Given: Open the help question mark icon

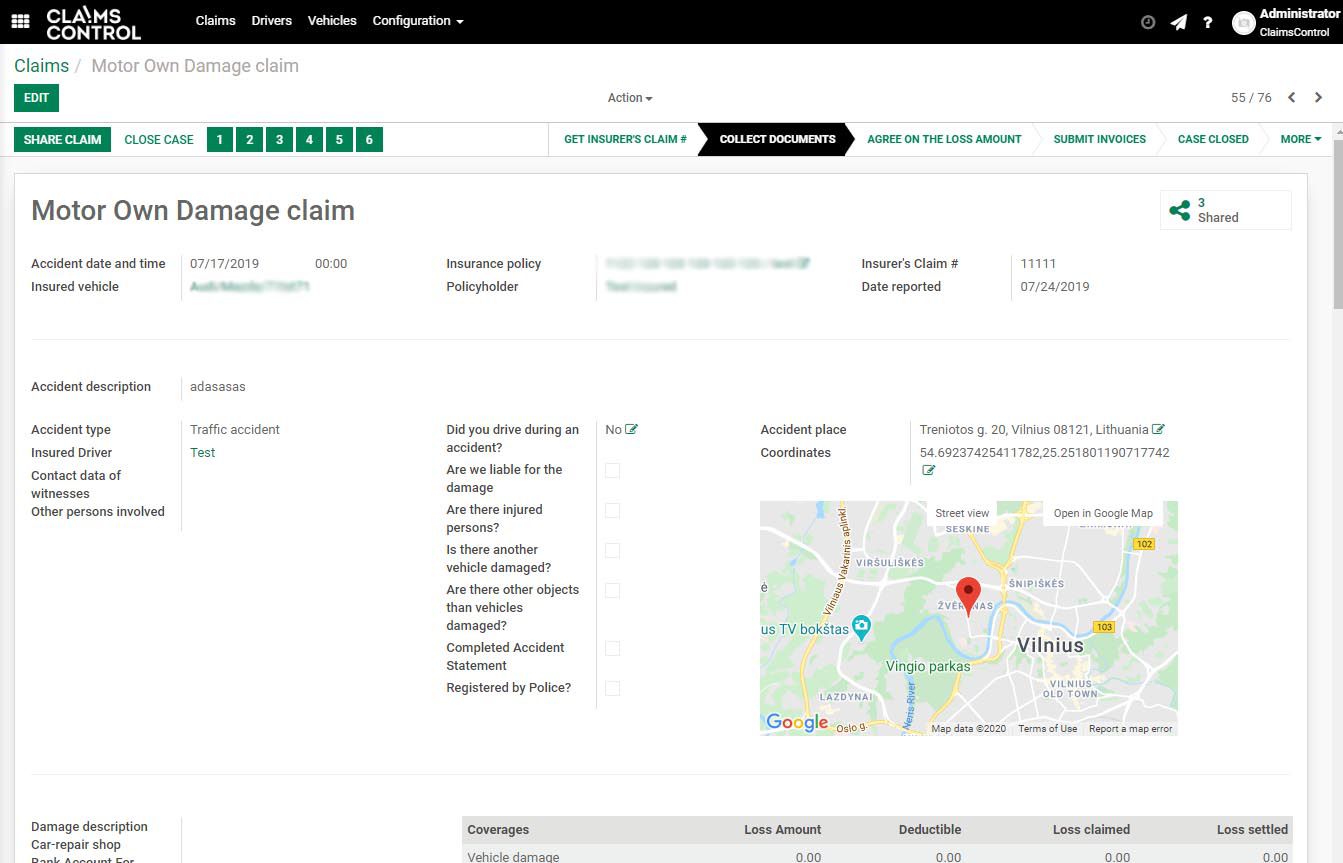Looking at the screenshot, I should click(1208, 22).
